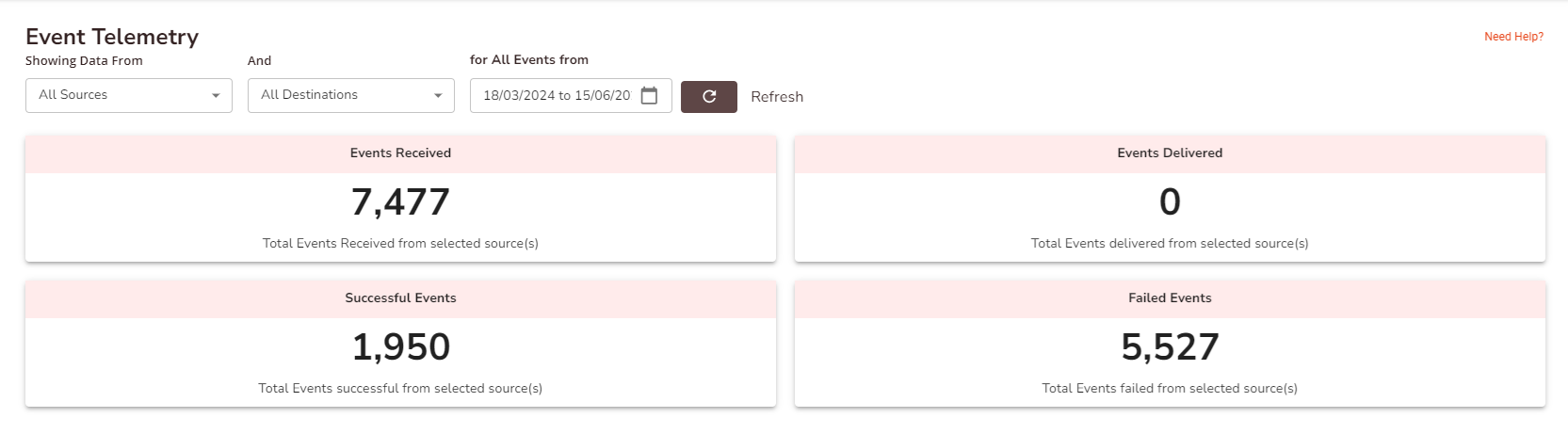Click the Failed Events card header
The width and height of the screenshot is (1568, 434).
[1170, 298]
